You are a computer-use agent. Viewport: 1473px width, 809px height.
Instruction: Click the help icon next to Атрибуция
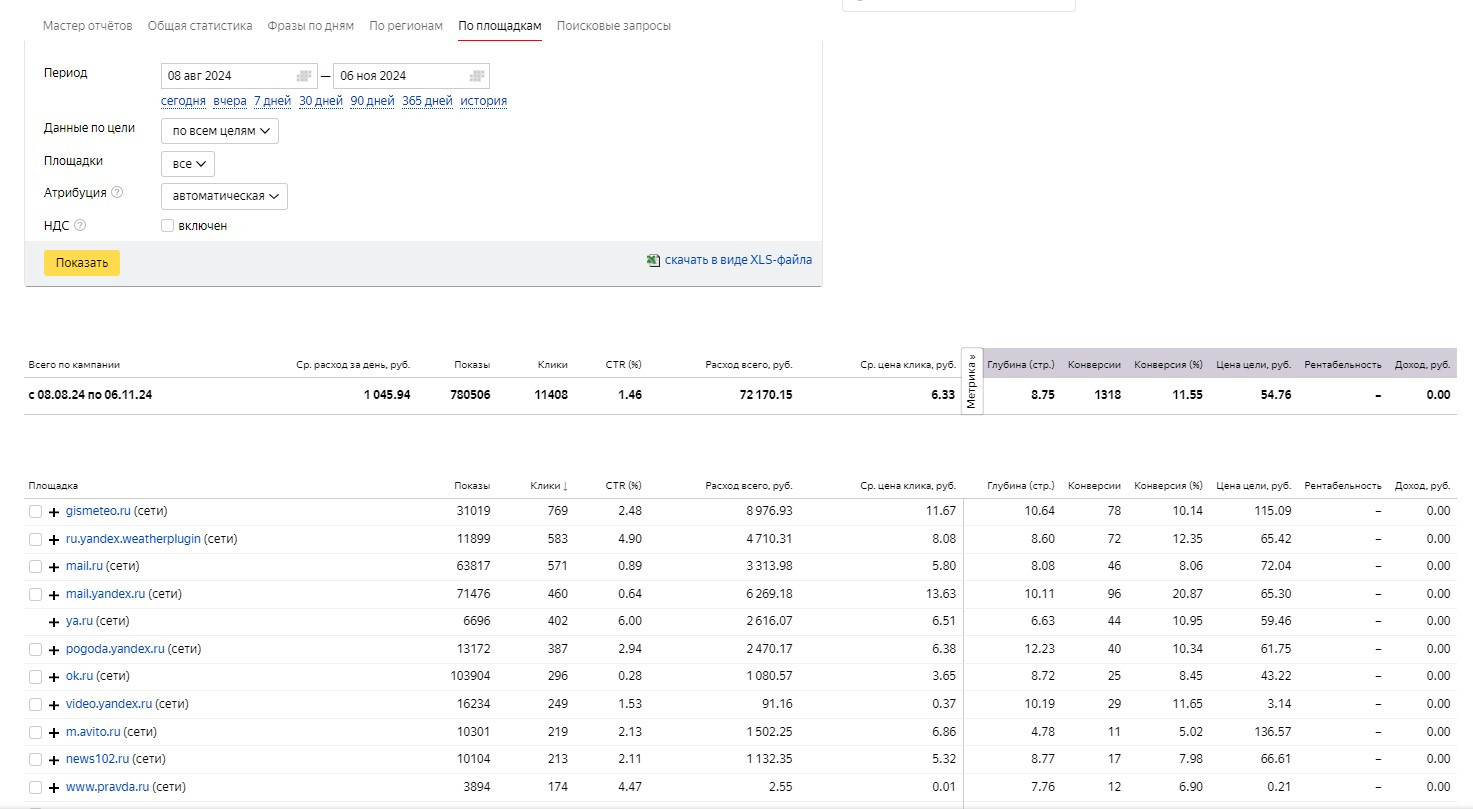click(117, 192)
